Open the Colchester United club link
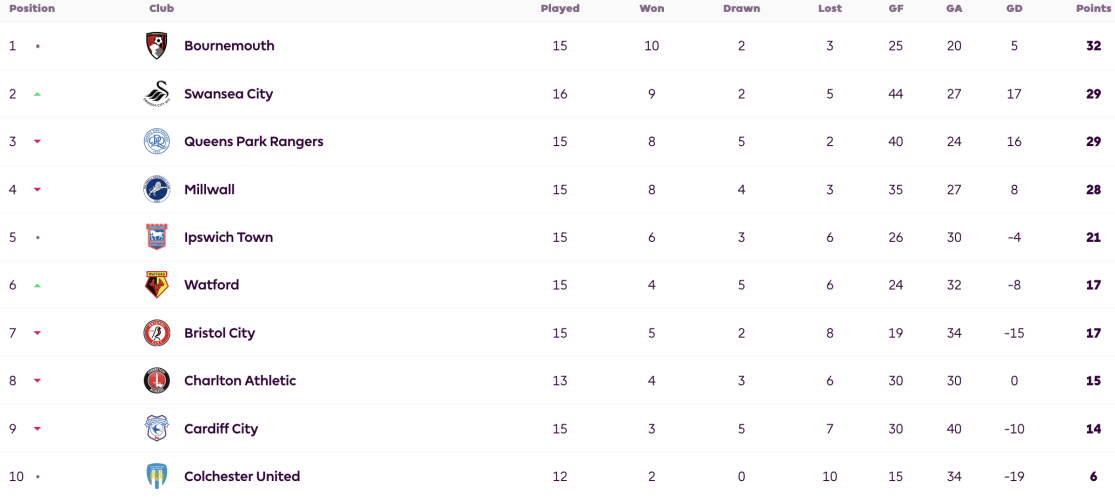 pos(242,477)
